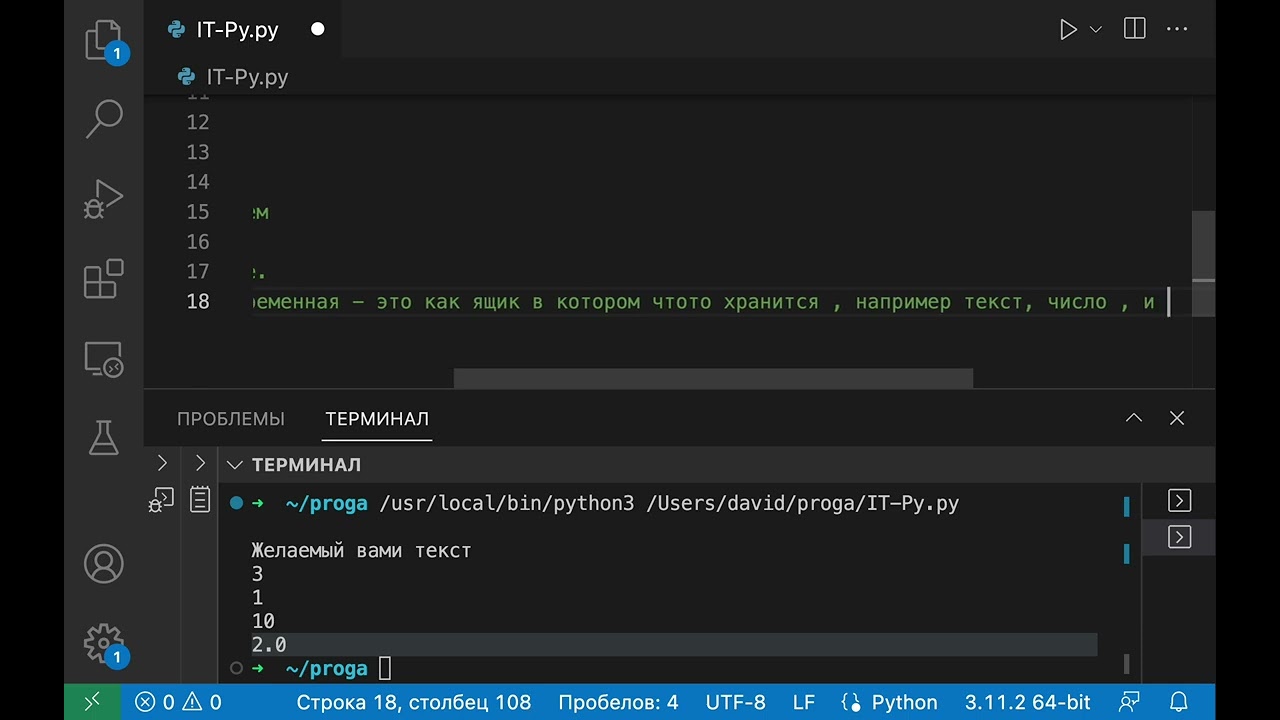The width and height of the screenshot is (1280, 720).
Task: Click the horizontal scrollbar of the editor
Action: 713,379
